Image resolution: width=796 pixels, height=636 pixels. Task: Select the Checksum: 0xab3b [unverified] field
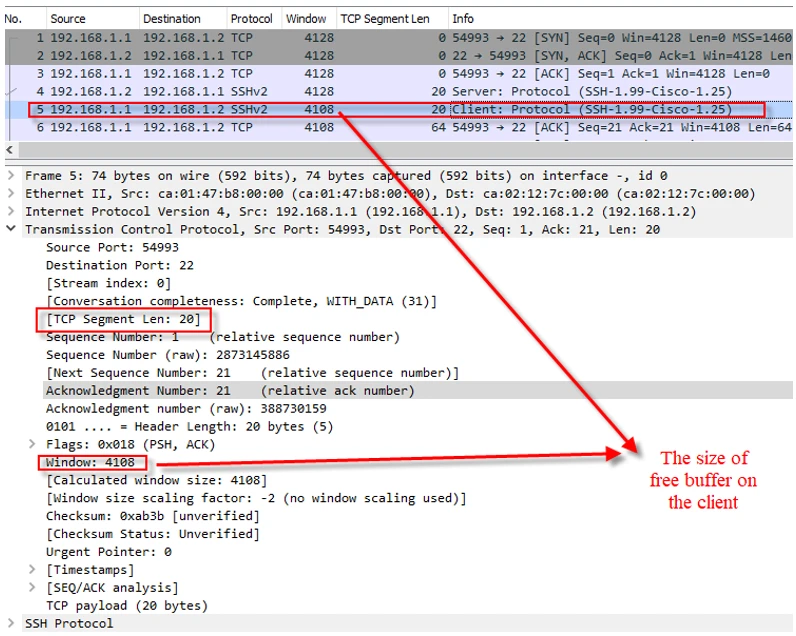152,515
